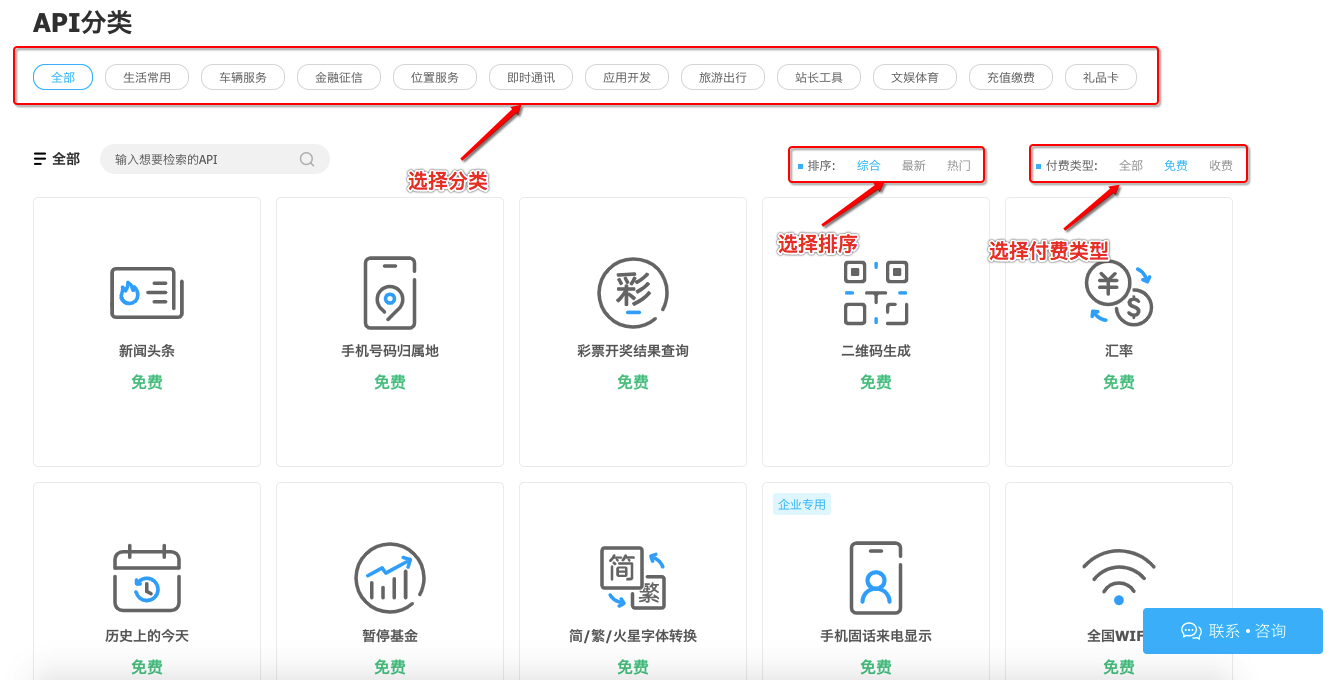Open the 历史上的今天 calendar icon
Viewport: 1331px width, 680px height.
[147, 578]
